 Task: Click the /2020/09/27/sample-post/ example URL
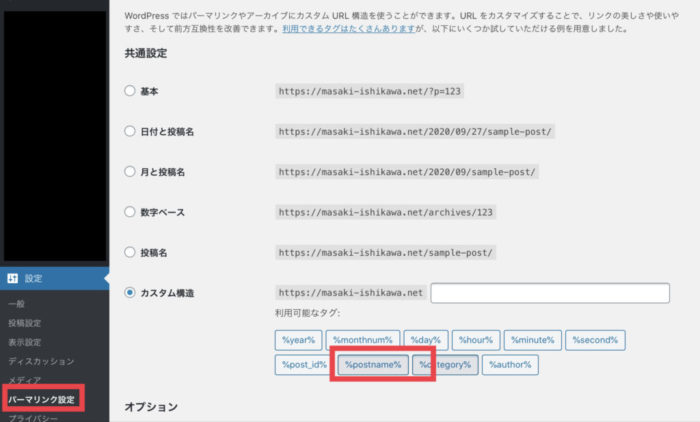click(415, 131)
